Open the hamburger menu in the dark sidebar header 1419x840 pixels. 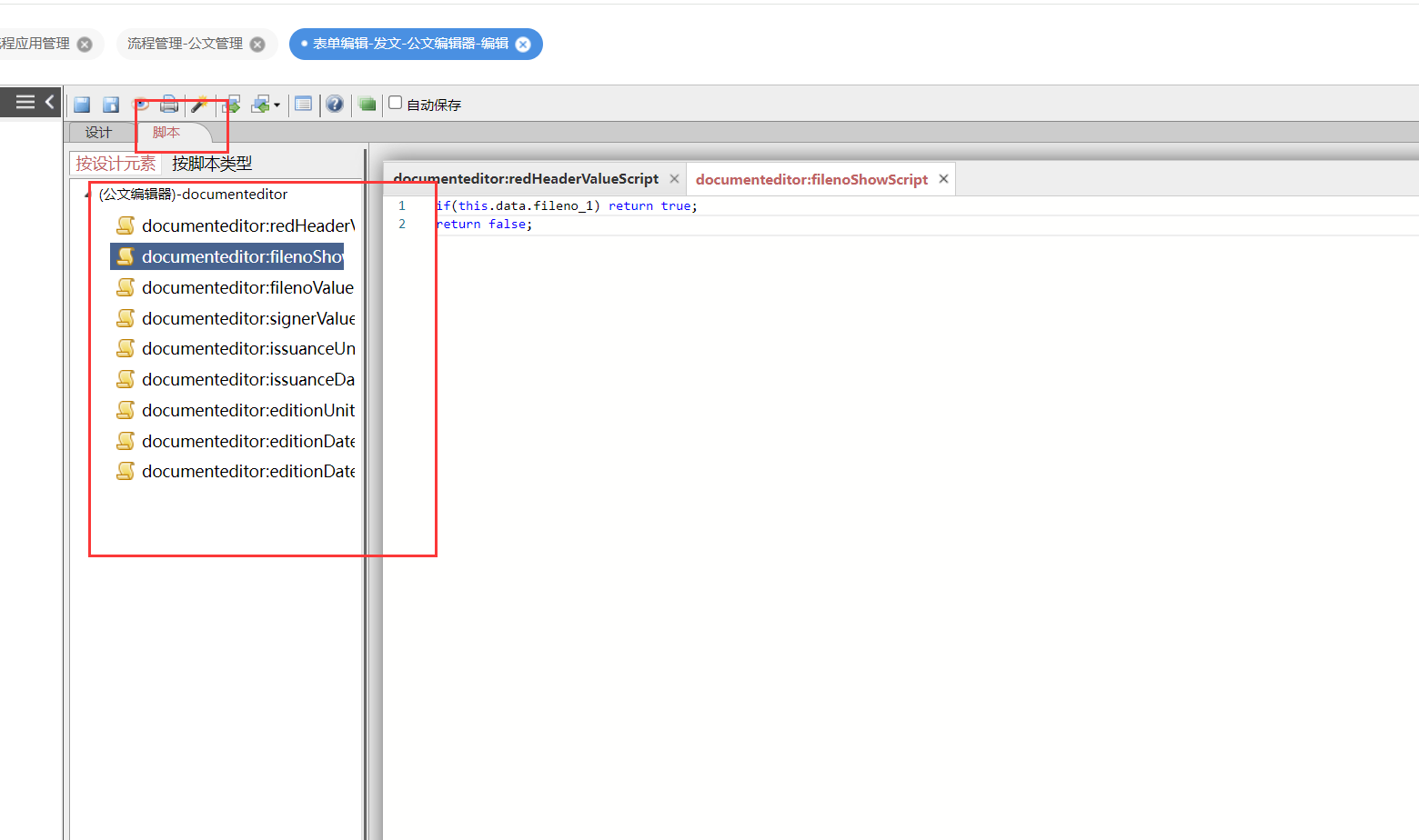click(x=25, y=102)
